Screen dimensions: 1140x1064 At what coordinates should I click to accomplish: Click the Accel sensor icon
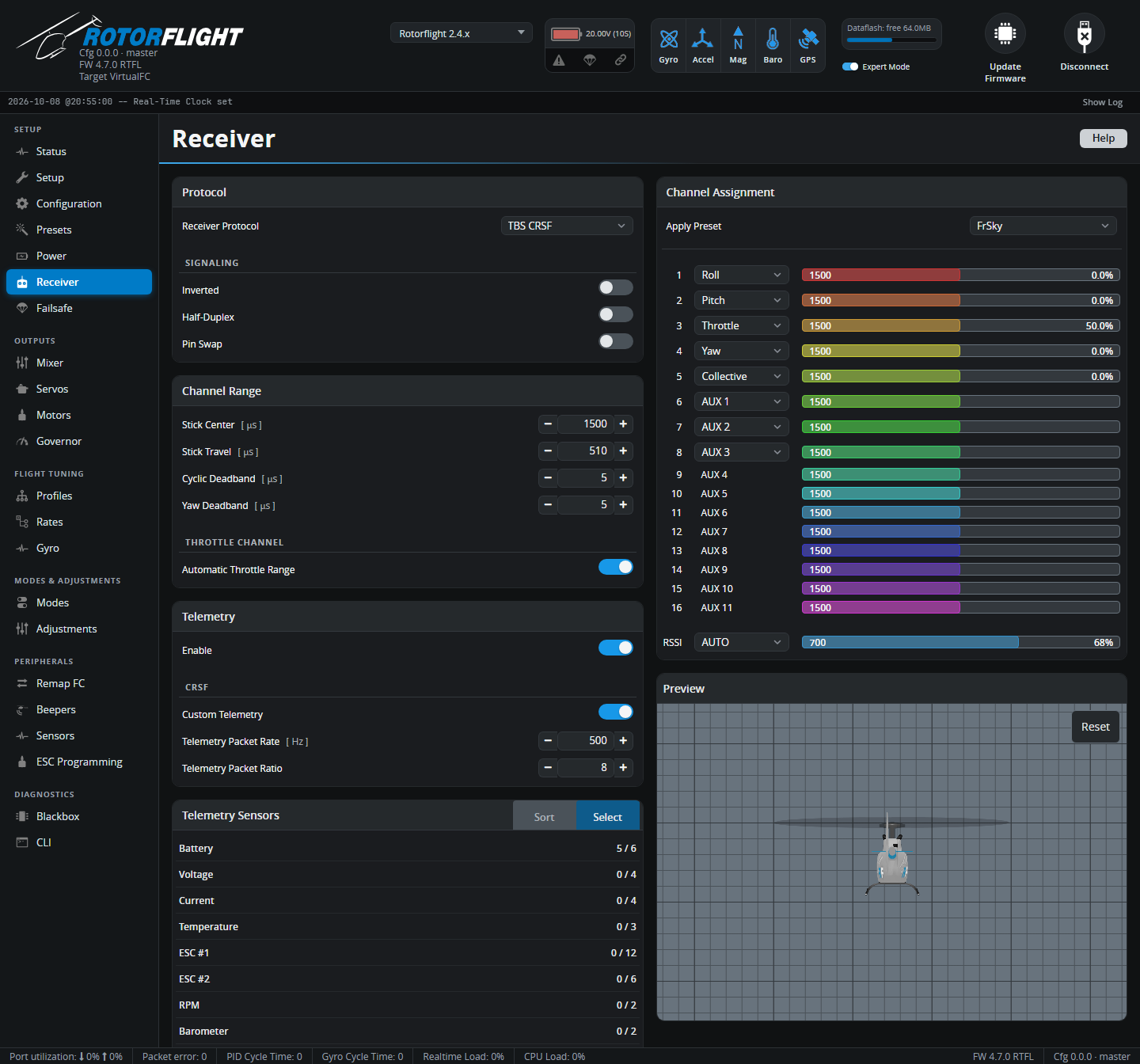703,39
